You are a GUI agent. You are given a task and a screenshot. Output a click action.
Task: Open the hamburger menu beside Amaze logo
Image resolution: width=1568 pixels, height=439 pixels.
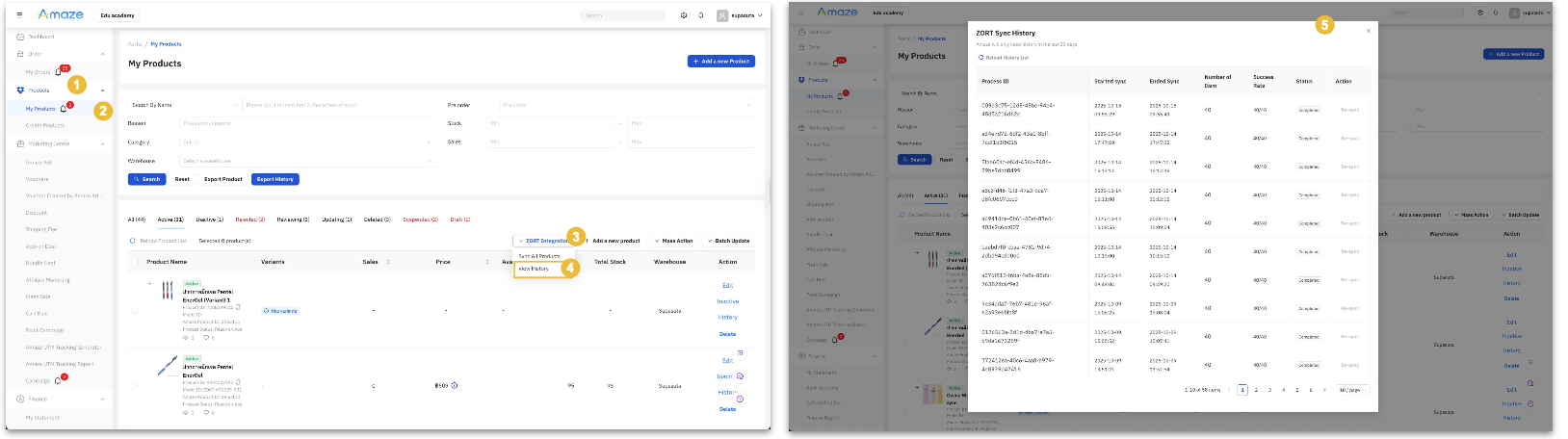click(x=19, y=15)
